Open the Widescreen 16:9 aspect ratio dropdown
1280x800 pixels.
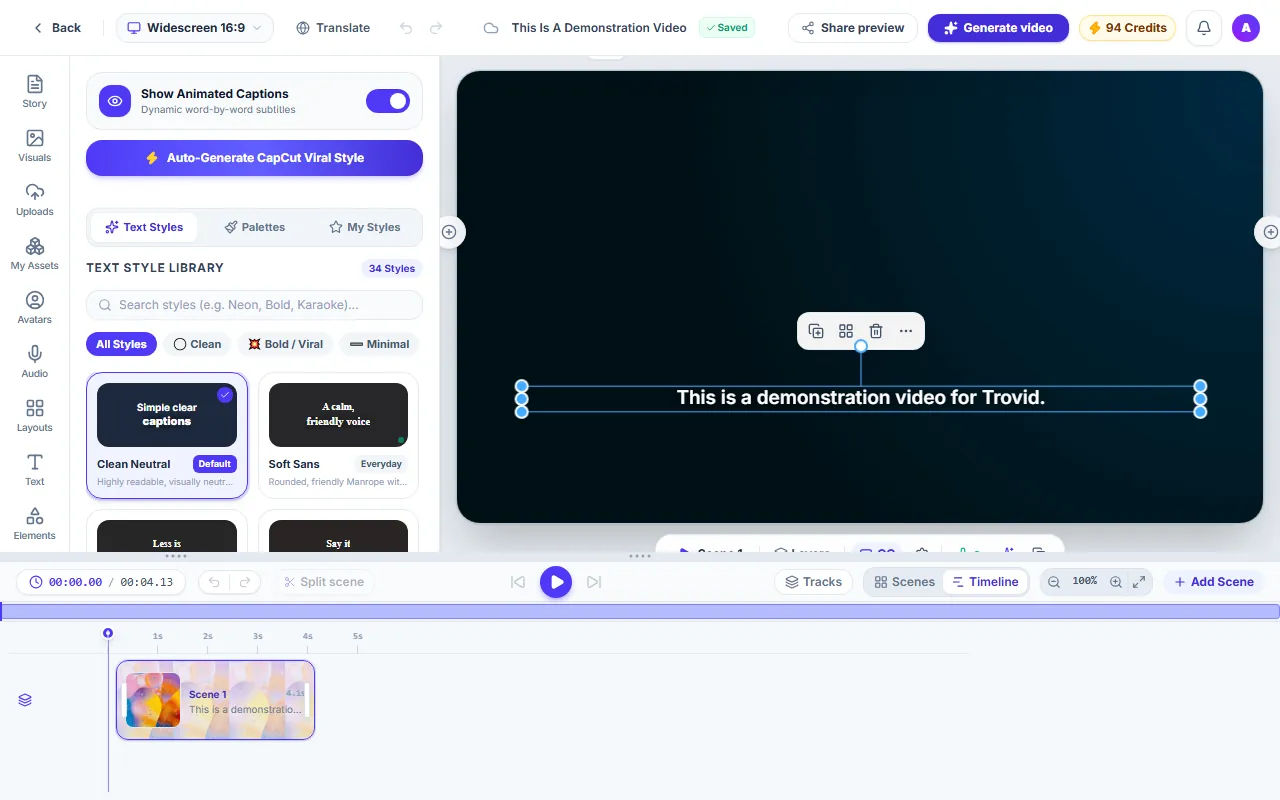click(x=195, y=28)
